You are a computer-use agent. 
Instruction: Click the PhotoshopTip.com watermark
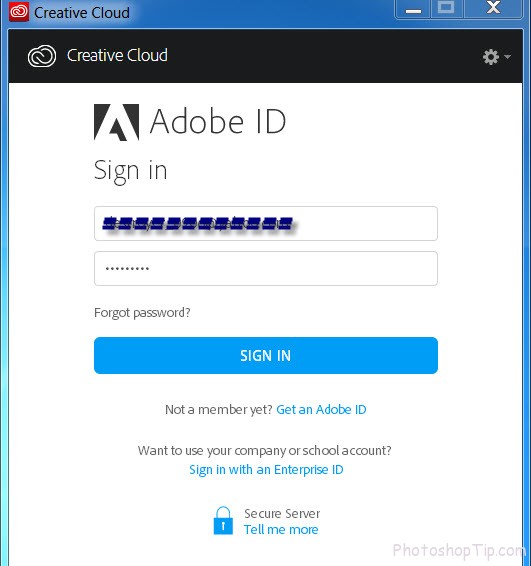point(459,550)
